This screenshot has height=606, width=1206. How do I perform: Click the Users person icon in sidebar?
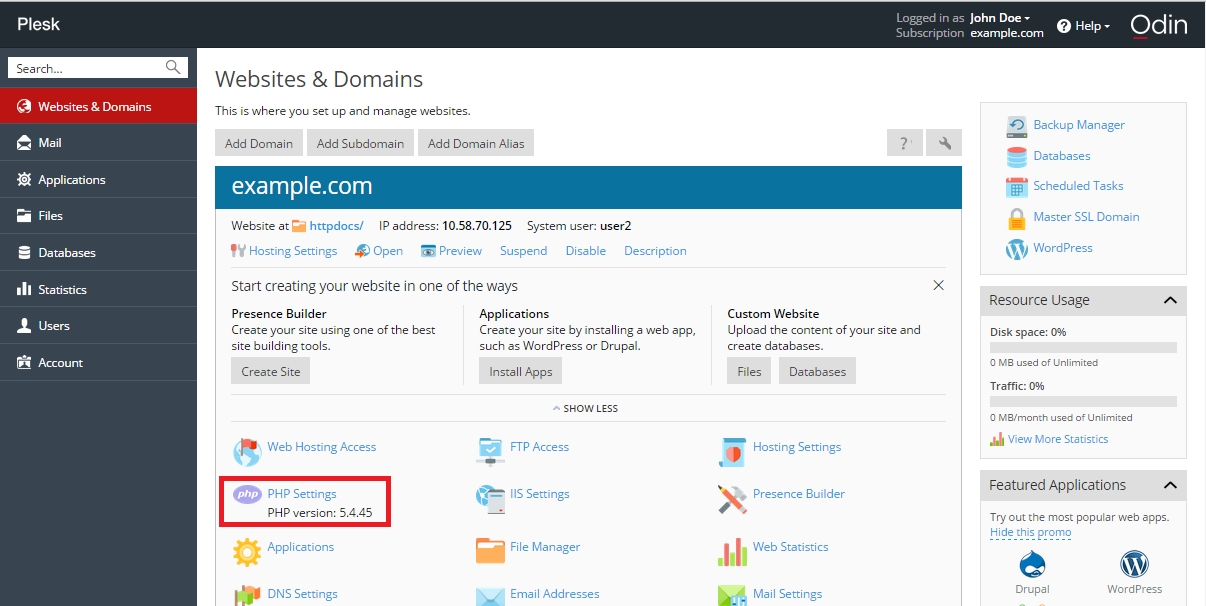pos(24,326)
